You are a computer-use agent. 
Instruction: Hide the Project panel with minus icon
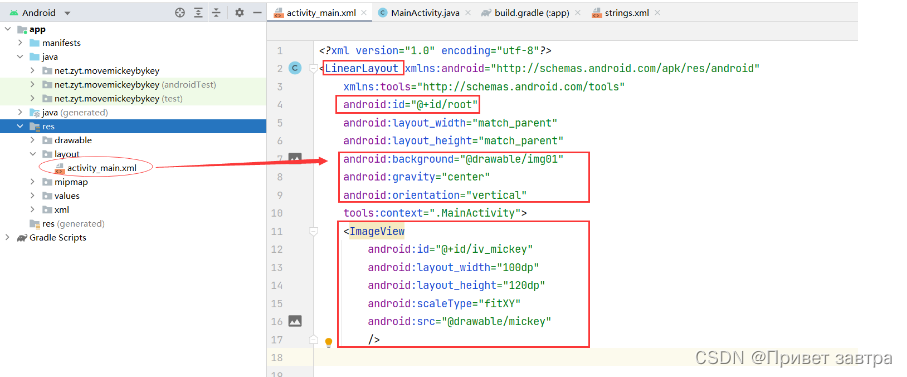257,12
